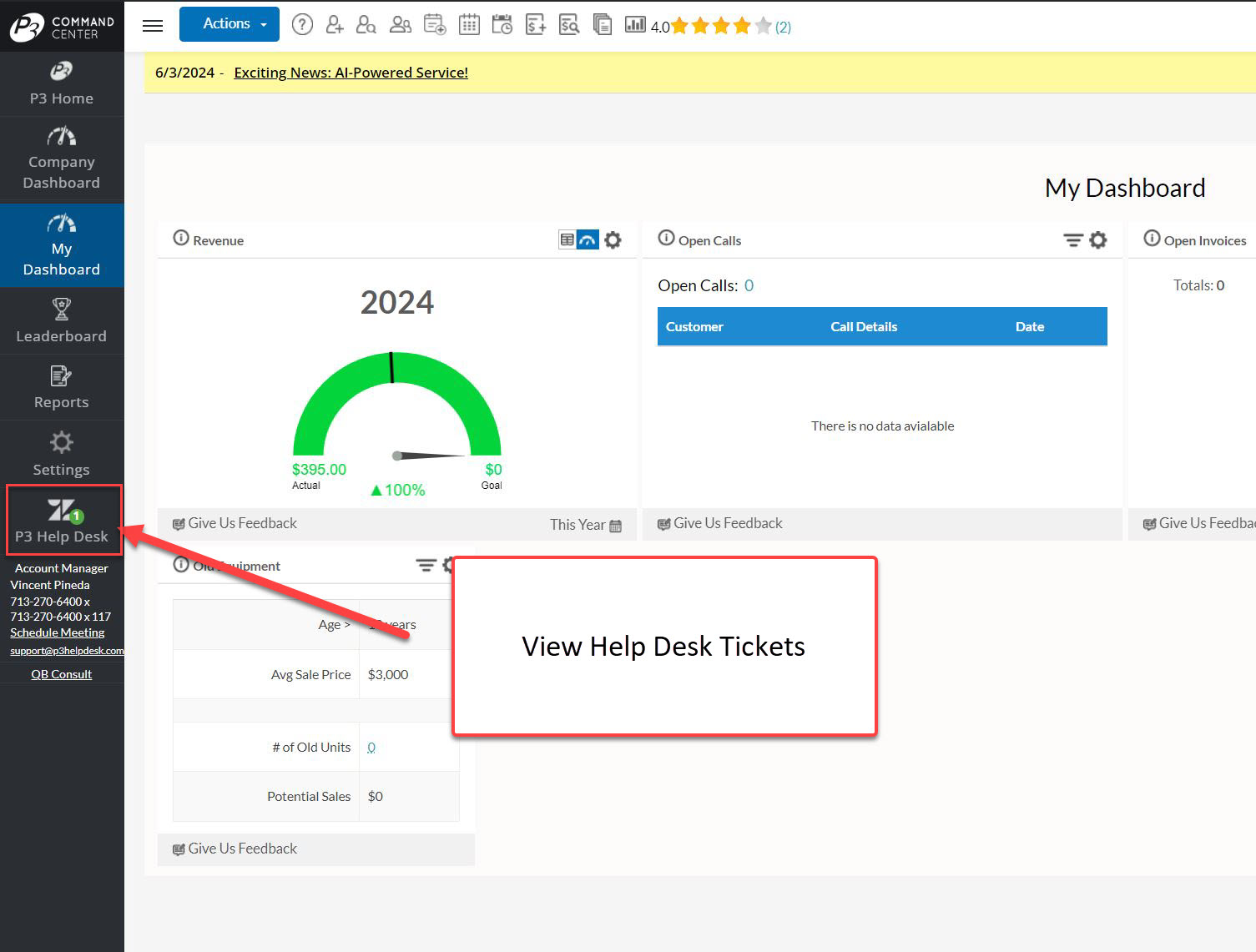Click the Potential Sales $0 value

point(376,797)
